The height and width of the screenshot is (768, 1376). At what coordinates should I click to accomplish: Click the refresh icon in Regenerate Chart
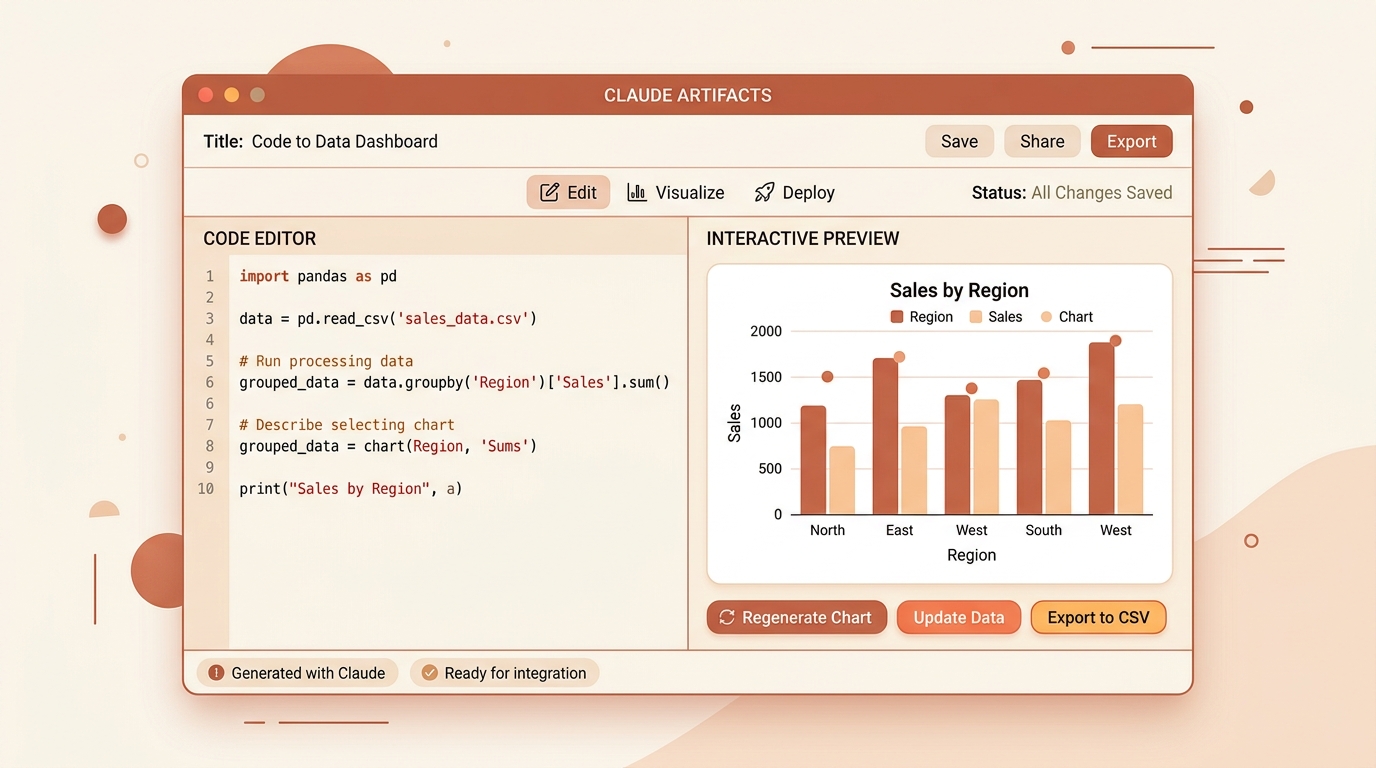[727, 617]
